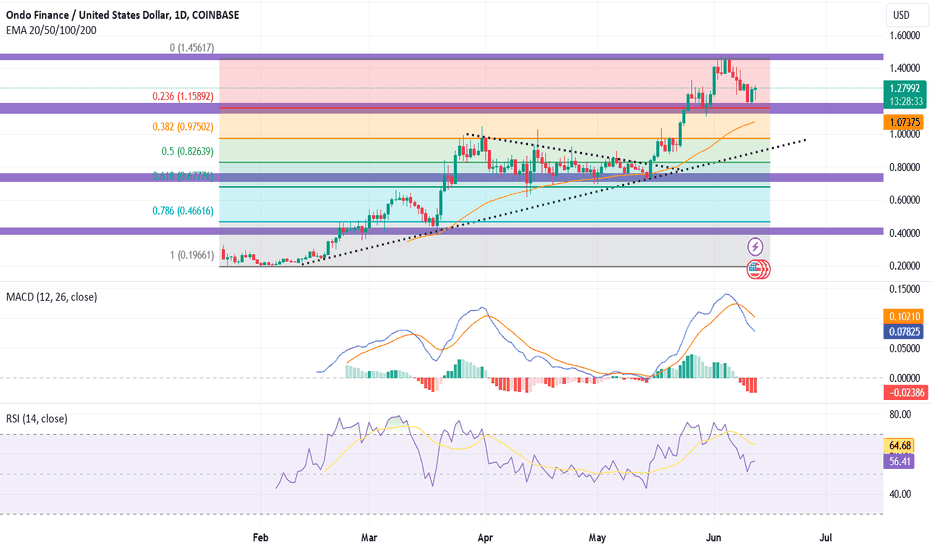Click the 0.15000 MACD axis label
The height and width of the screenshot is (550, 932).
[x=905, y=289]
